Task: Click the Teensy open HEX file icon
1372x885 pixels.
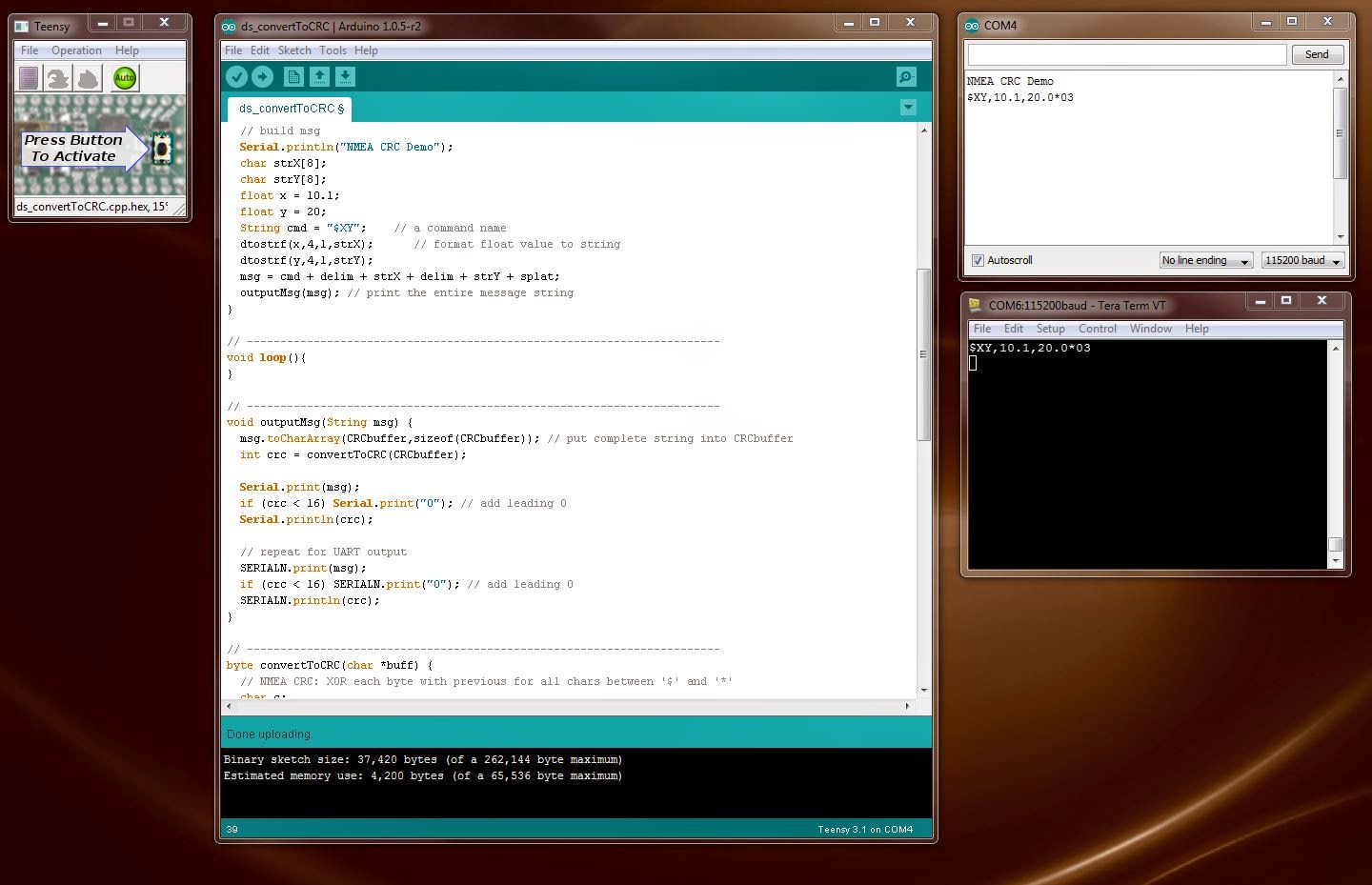Action: 29,78
